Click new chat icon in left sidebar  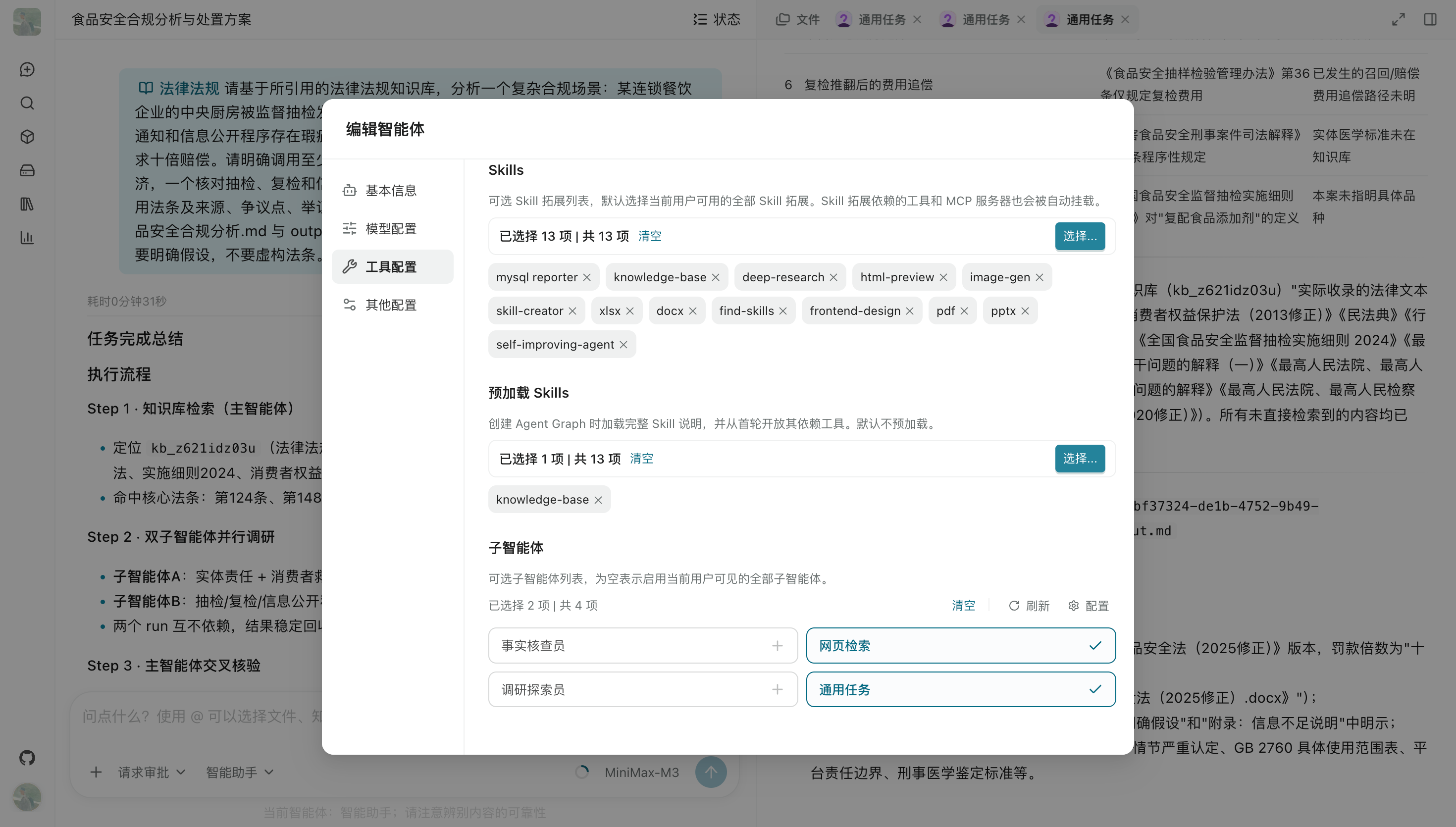(x=27, y=69)
